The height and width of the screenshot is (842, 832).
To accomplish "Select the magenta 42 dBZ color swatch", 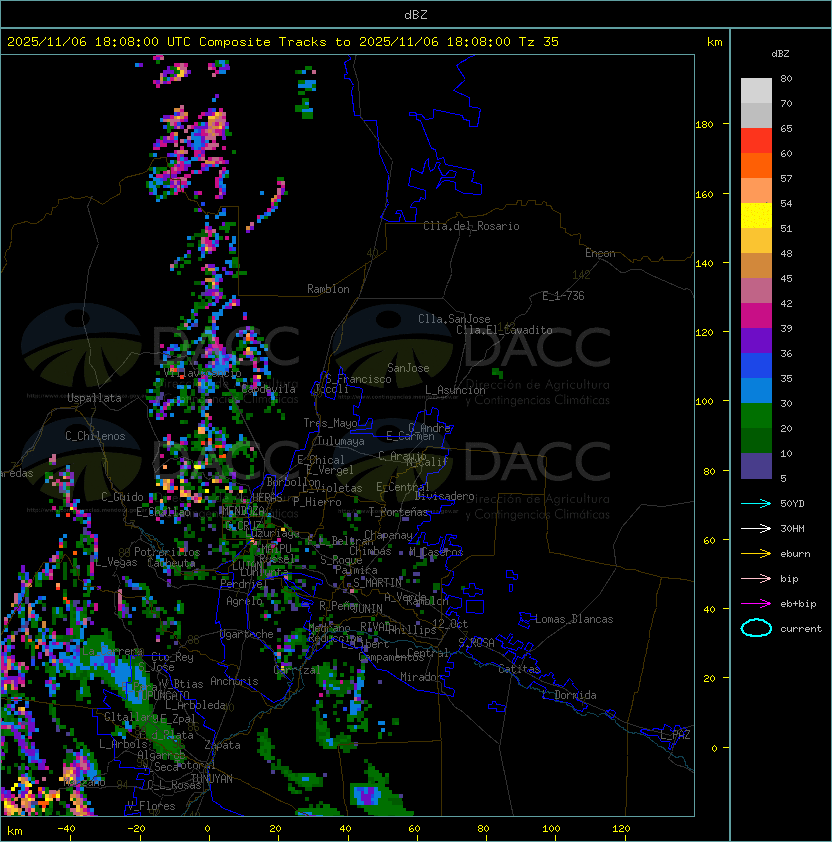I will [x=756, y=316].
